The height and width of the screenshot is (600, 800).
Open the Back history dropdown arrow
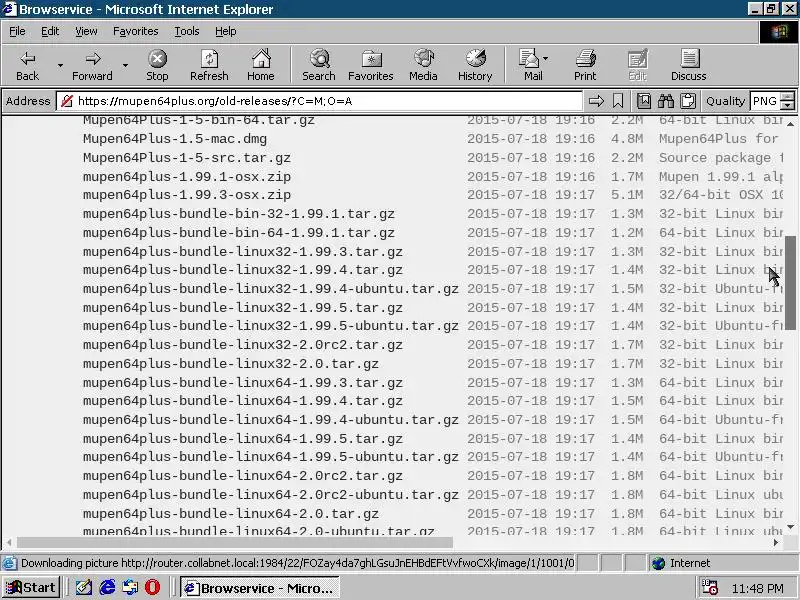coord(60,65)
